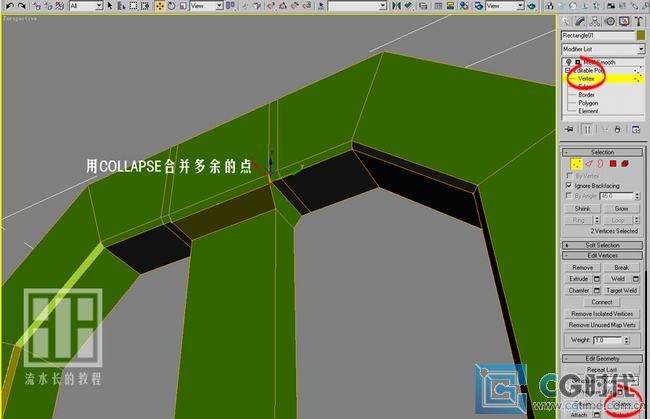Open the object color swatch
650x419 pixels.
641,36
